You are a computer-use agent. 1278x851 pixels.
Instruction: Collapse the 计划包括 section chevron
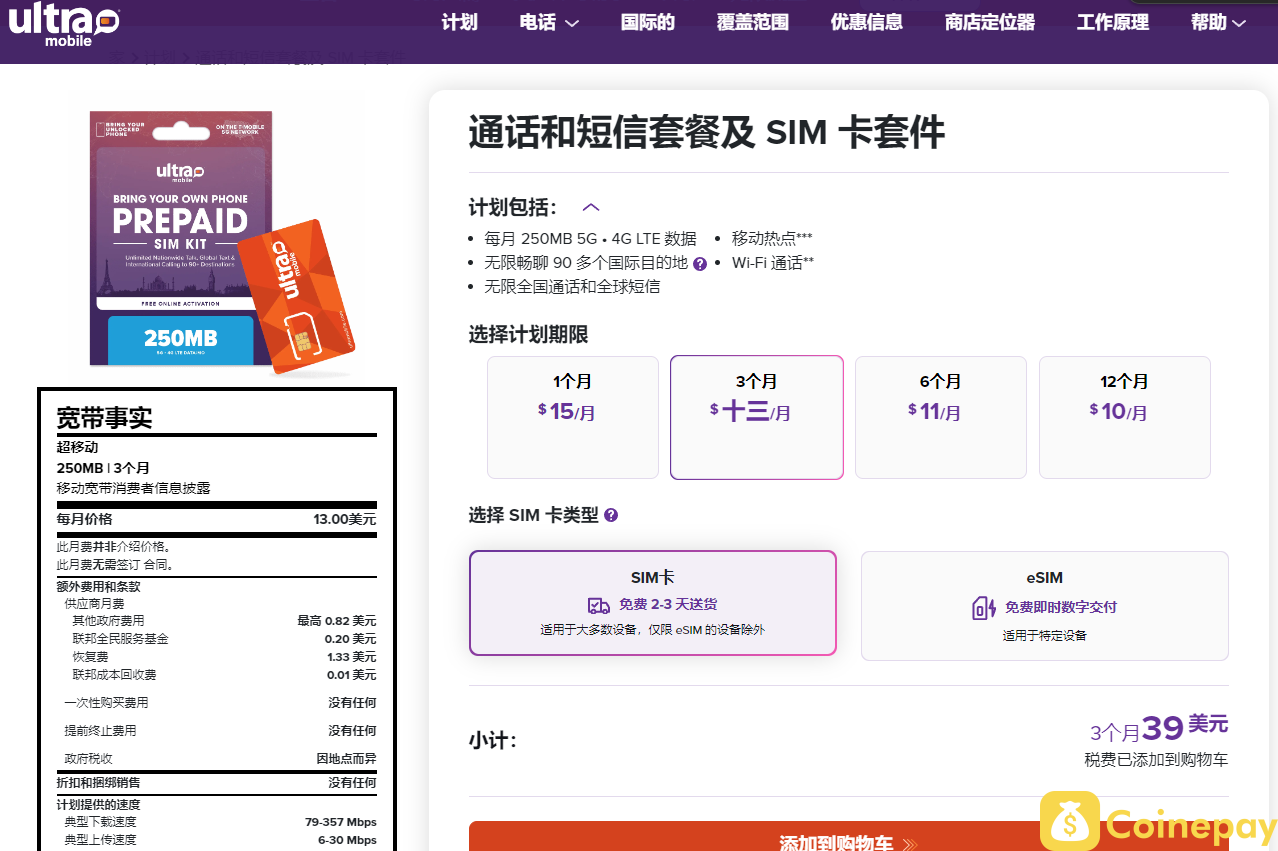(x=591, y=208)
